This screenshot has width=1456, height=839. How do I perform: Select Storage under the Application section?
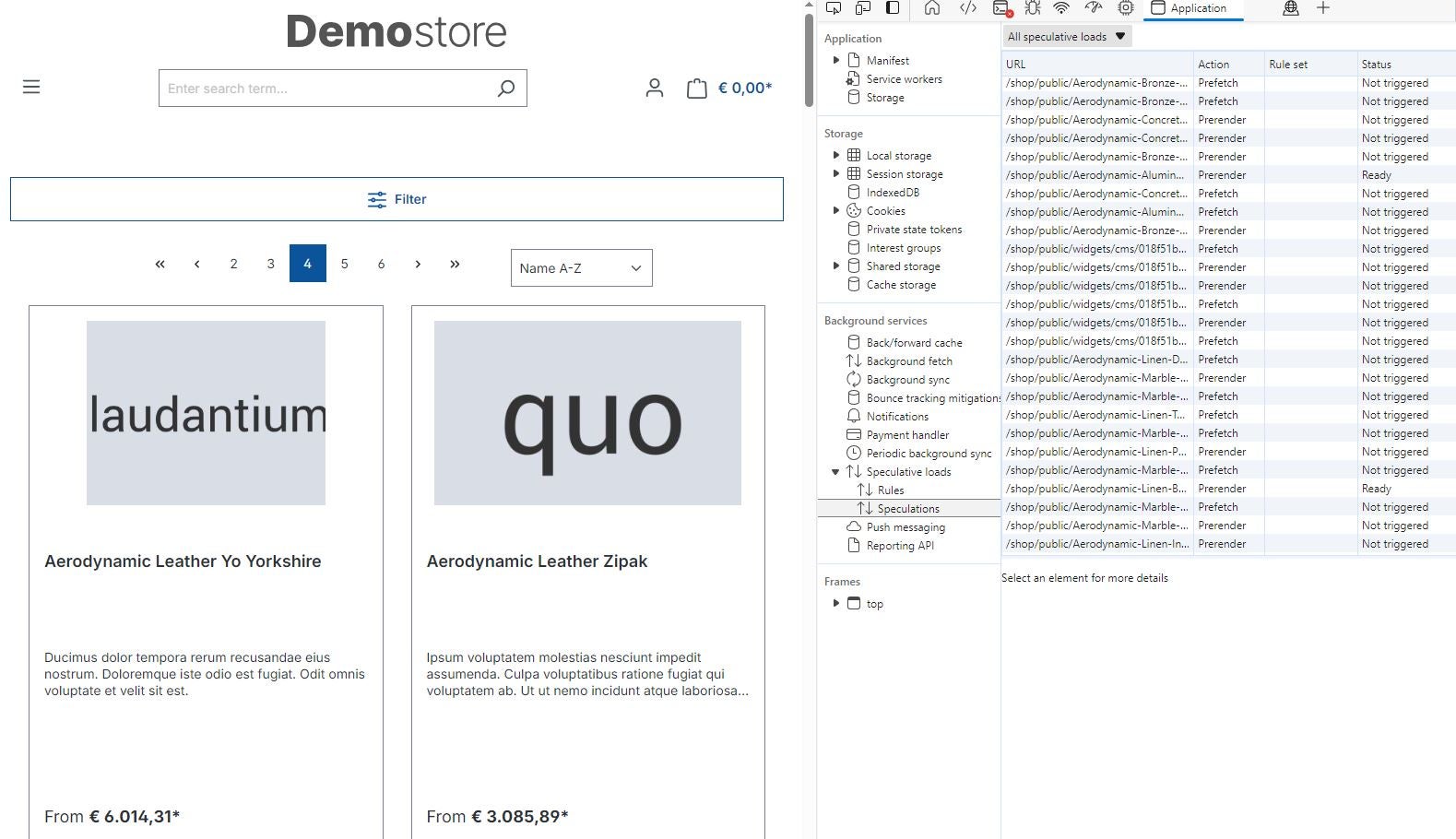(884, 98)
